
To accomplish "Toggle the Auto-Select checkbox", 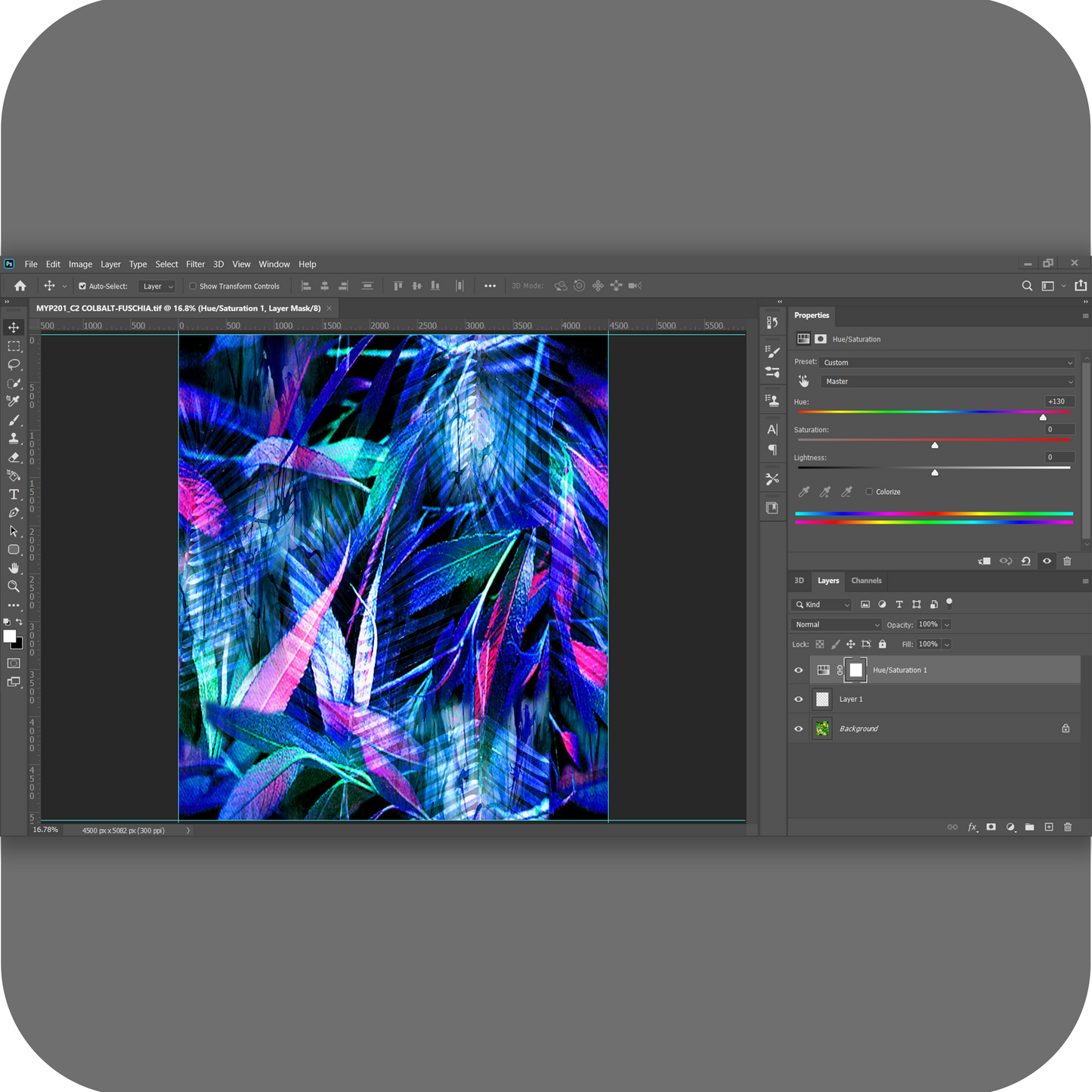I will [x=82, y=286].
